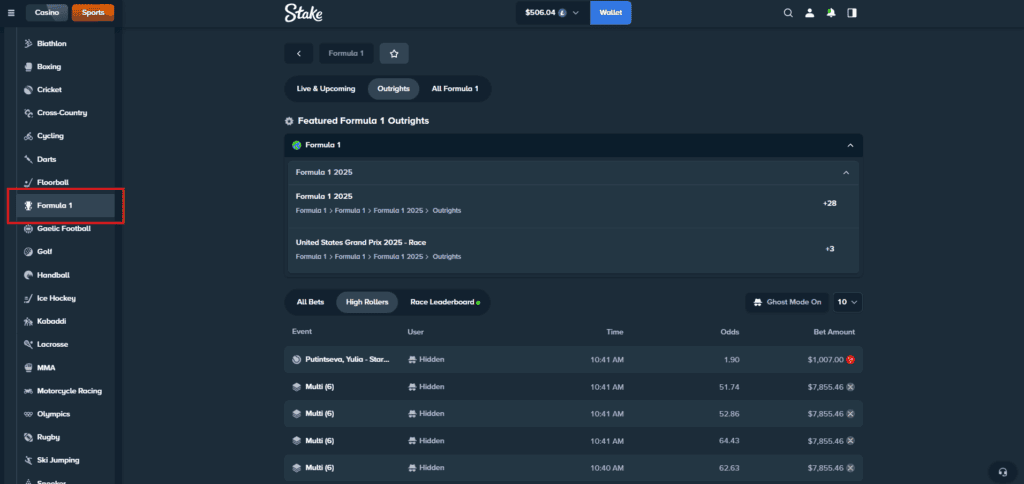
Task: Select the Live & Upcoming tab
Action: click(x=326, y=88)
